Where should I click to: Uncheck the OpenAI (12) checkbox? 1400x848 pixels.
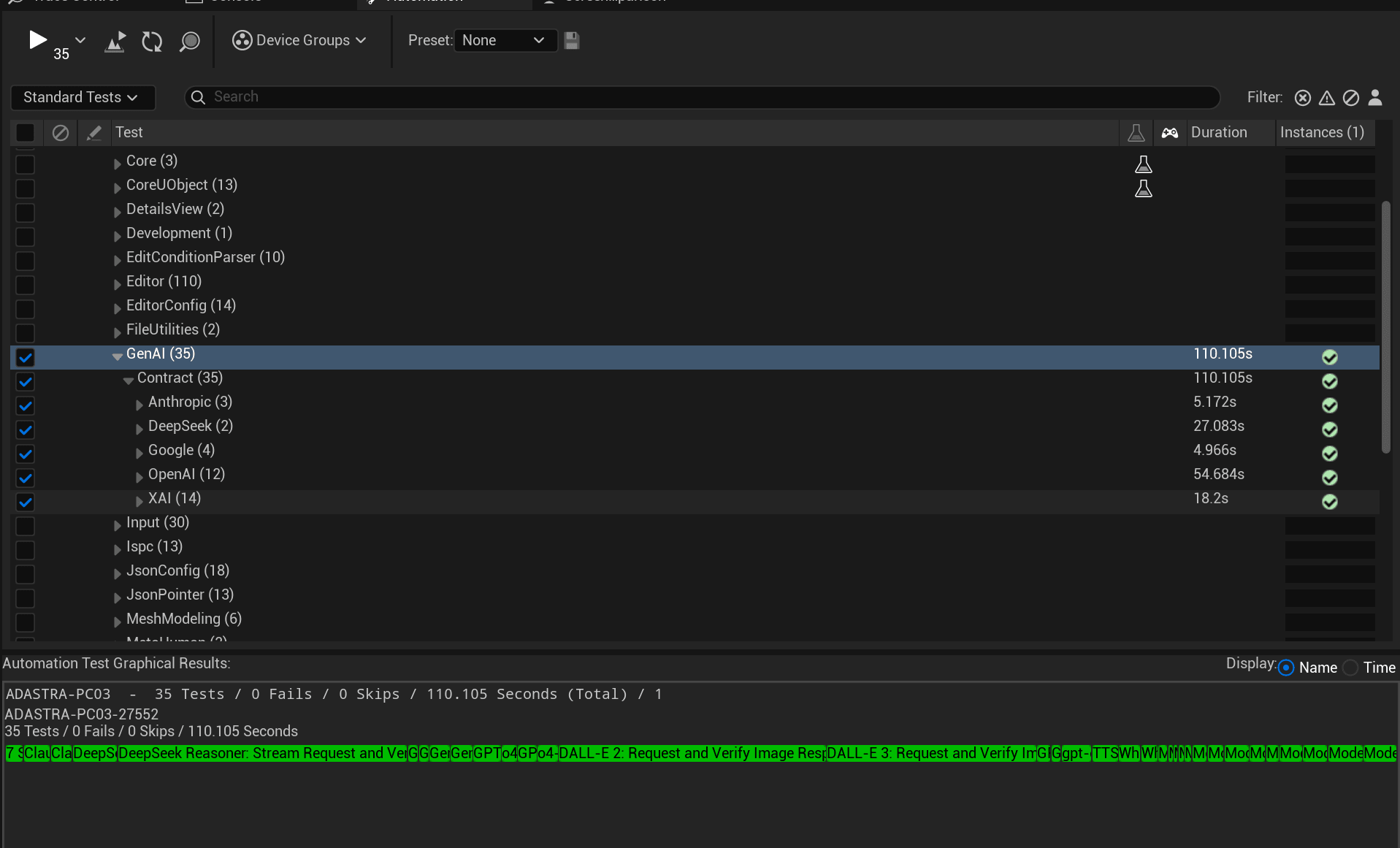coord(25,477)
